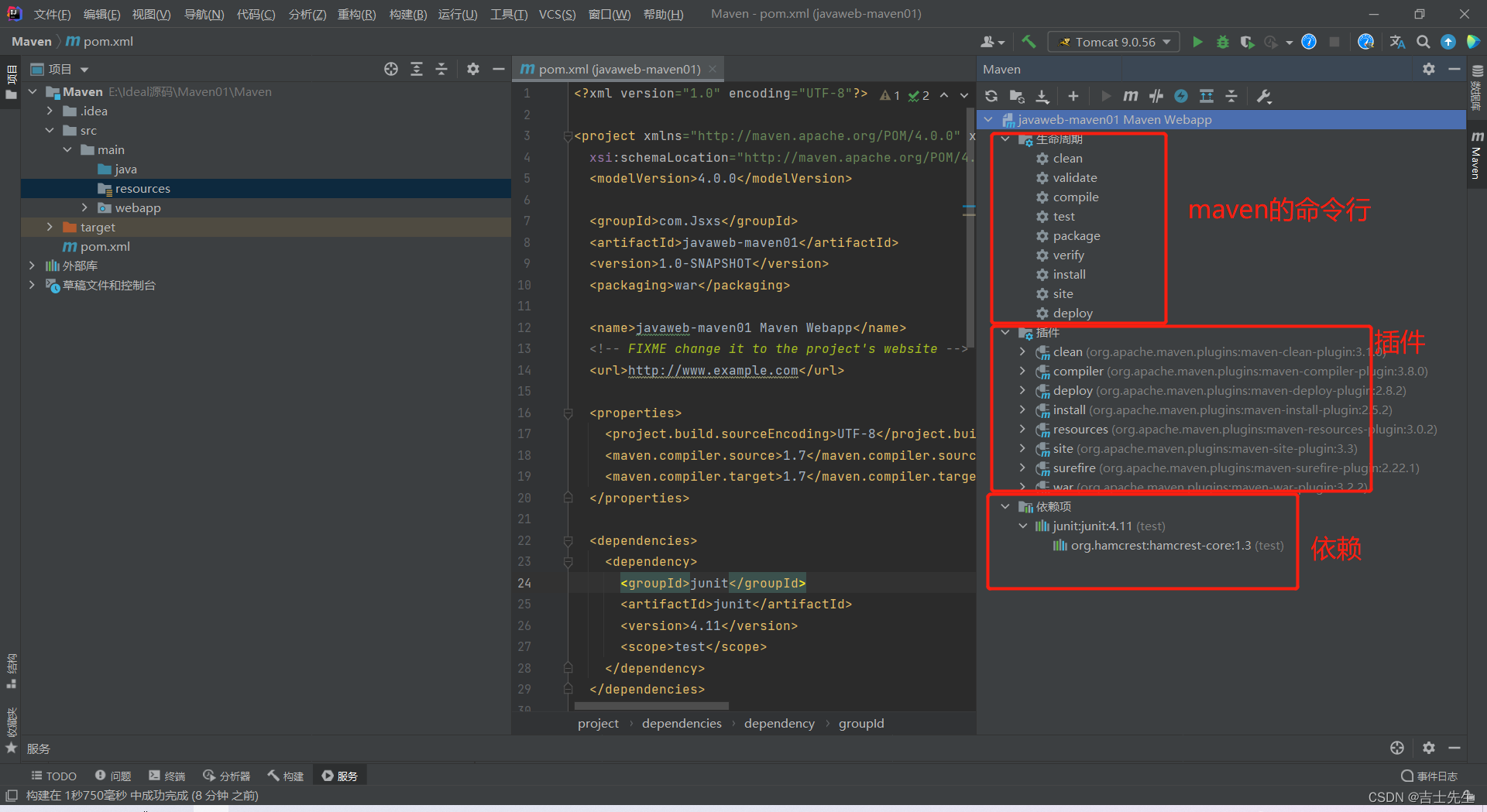Open the 文件(F) menu

point(52,14)
